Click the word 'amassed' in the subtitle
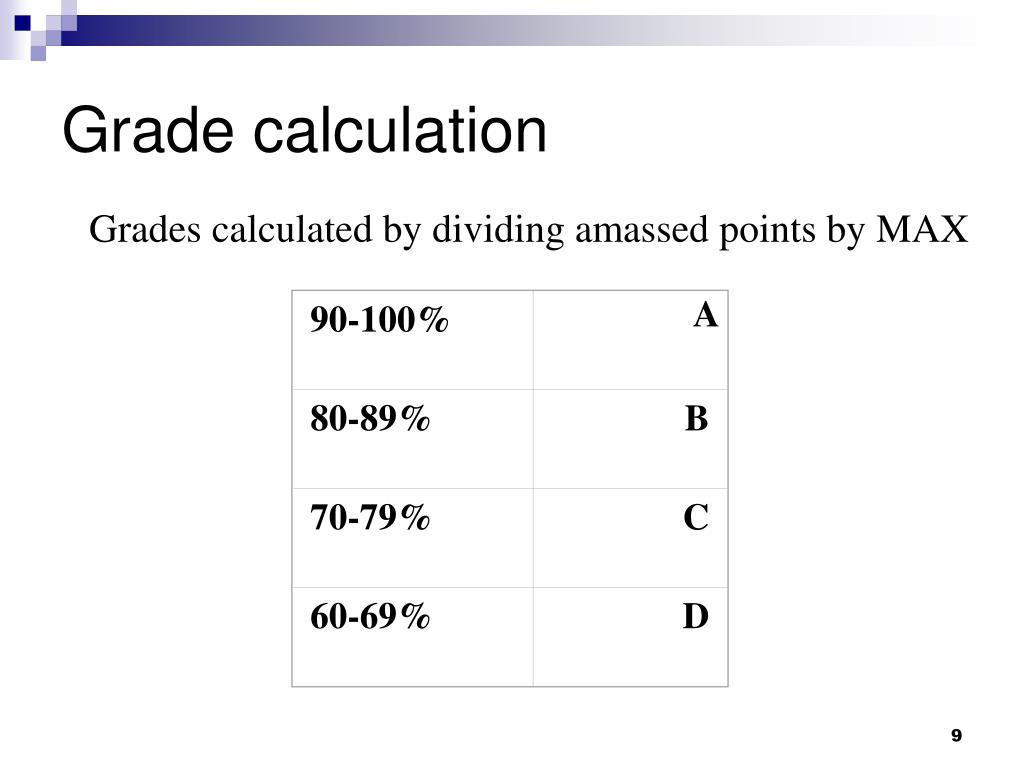Screen dimensions: 1024x768 (x=641, y=230)
